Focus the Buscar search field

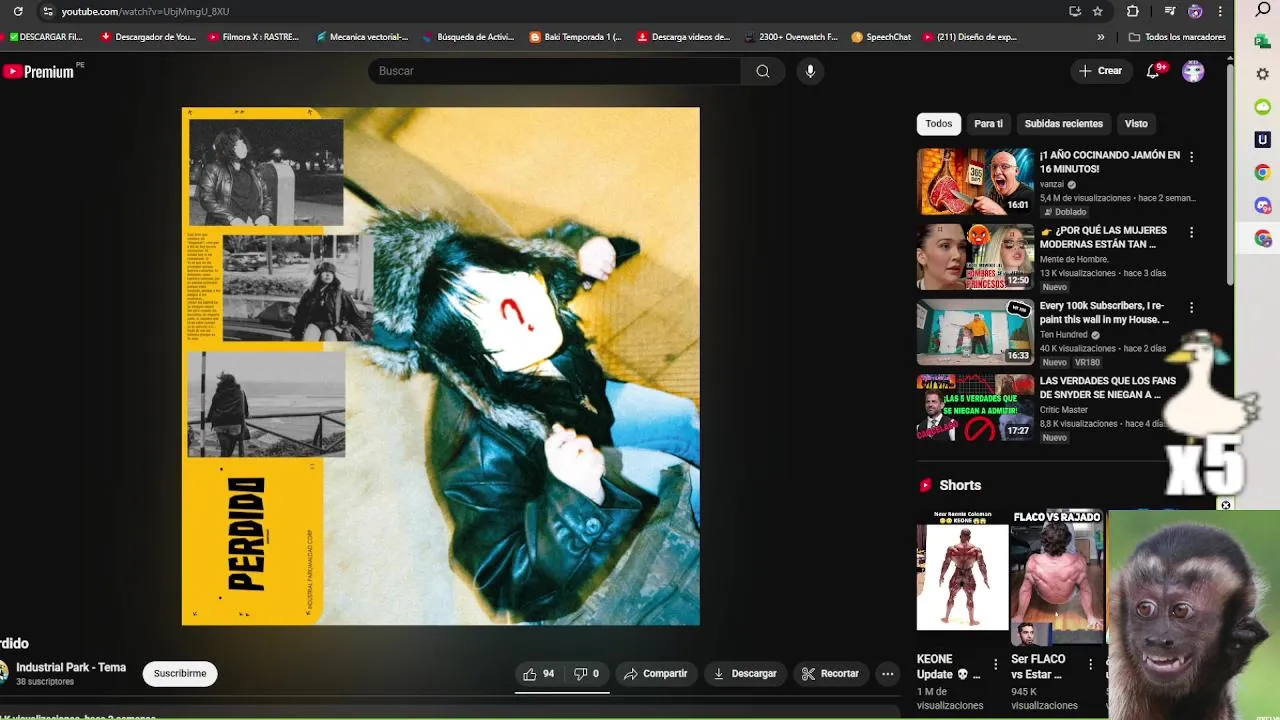555,71
